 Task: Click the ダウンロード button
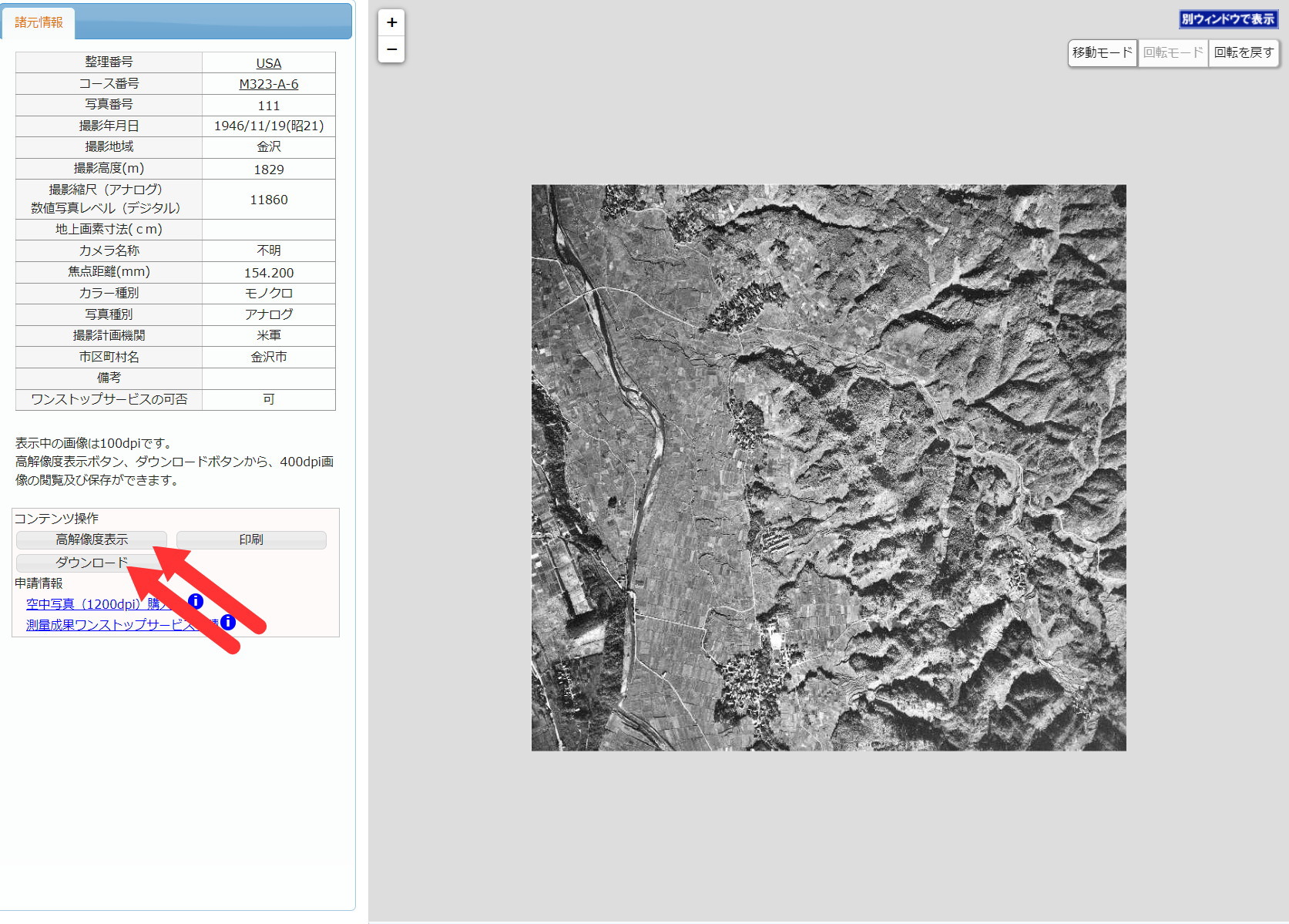[92, 563]
